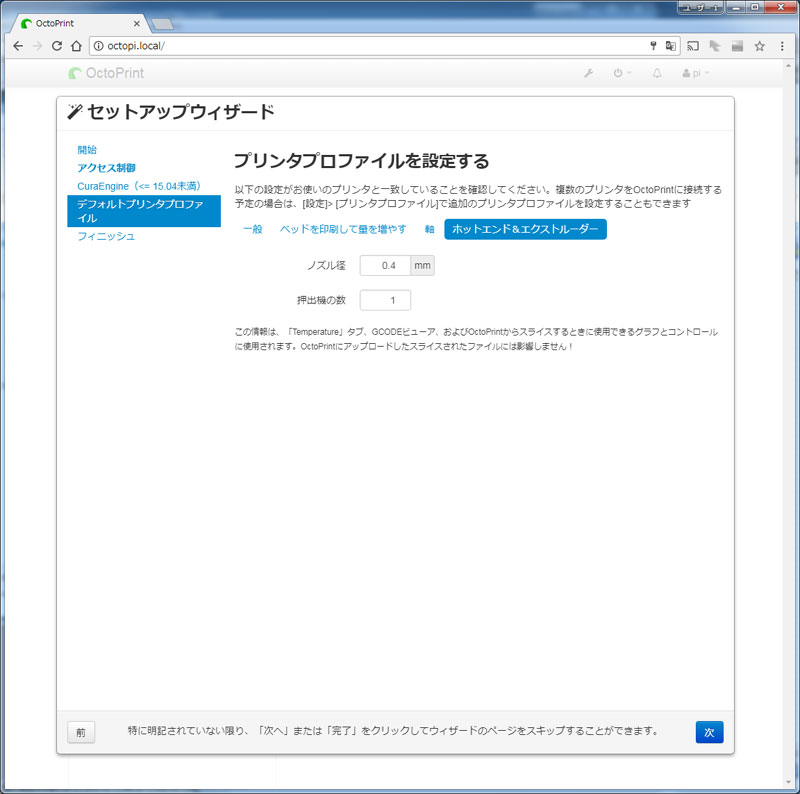
Task: Open the アクセス制御 wizard step
Action: pos(106,168)
